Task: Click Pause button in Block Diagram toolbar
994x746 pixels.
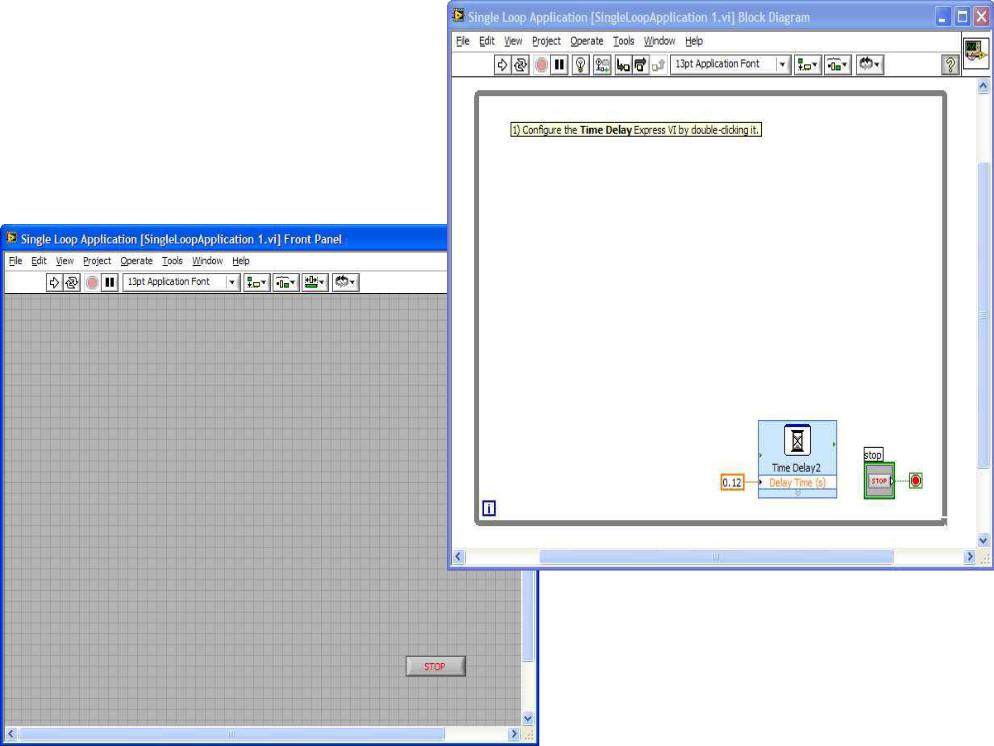Action: (x=559, y=65)
